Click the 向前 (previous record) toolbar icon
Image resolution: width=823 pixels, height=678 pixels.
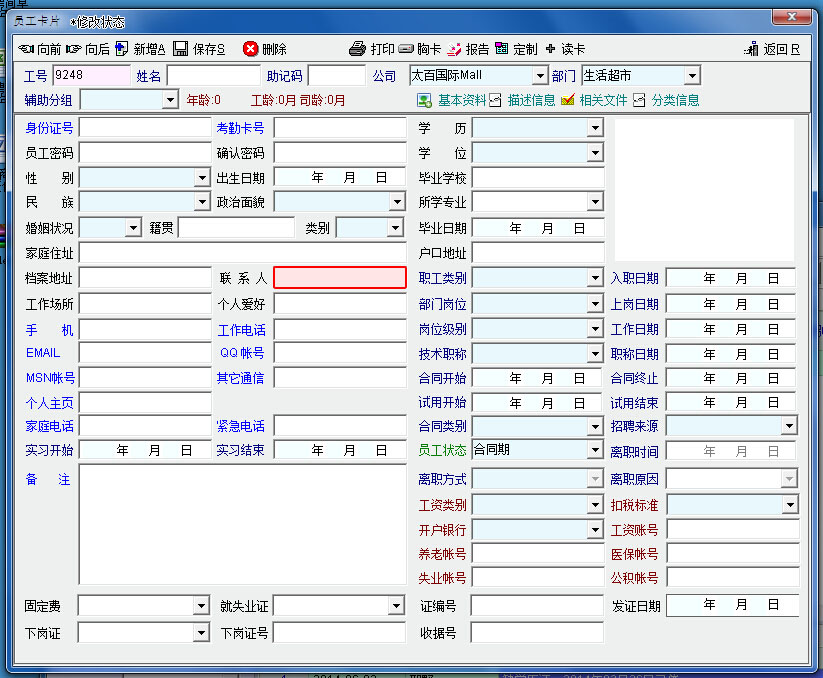click(27, 49)
